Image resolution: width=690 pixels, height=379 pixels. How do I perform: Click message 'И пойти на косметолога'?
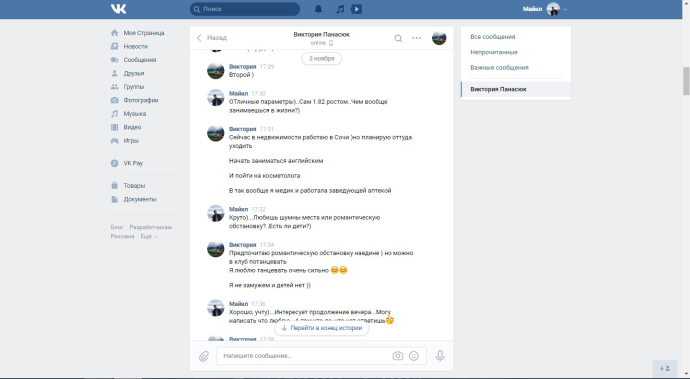point(264,176)
